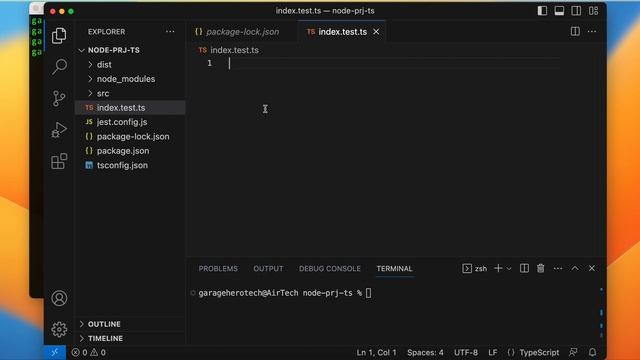
Task: Open the Manage gear icon
Action: pyautogui.click(x=59, y=329)
